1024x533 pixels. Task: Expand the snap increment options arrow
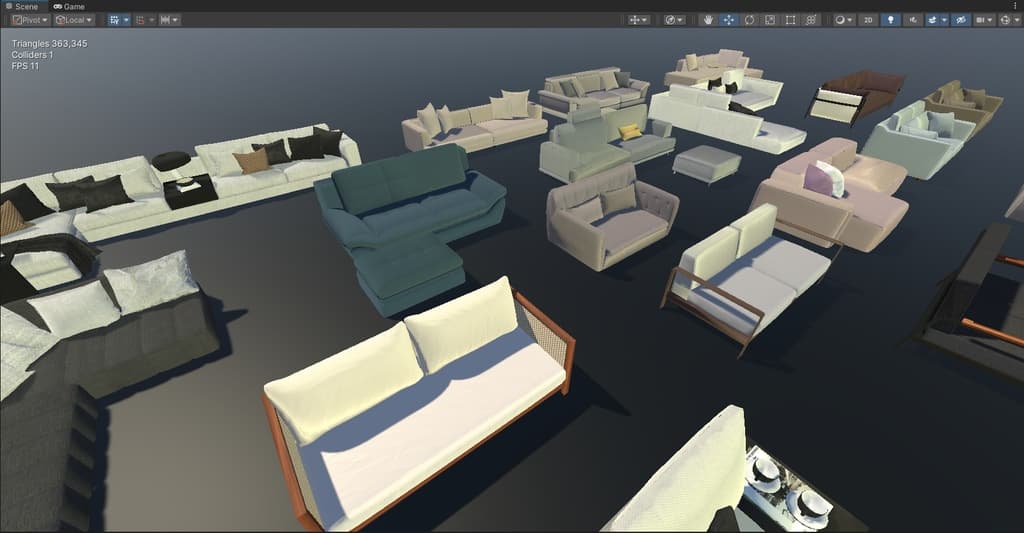click(x=176, y=20)
